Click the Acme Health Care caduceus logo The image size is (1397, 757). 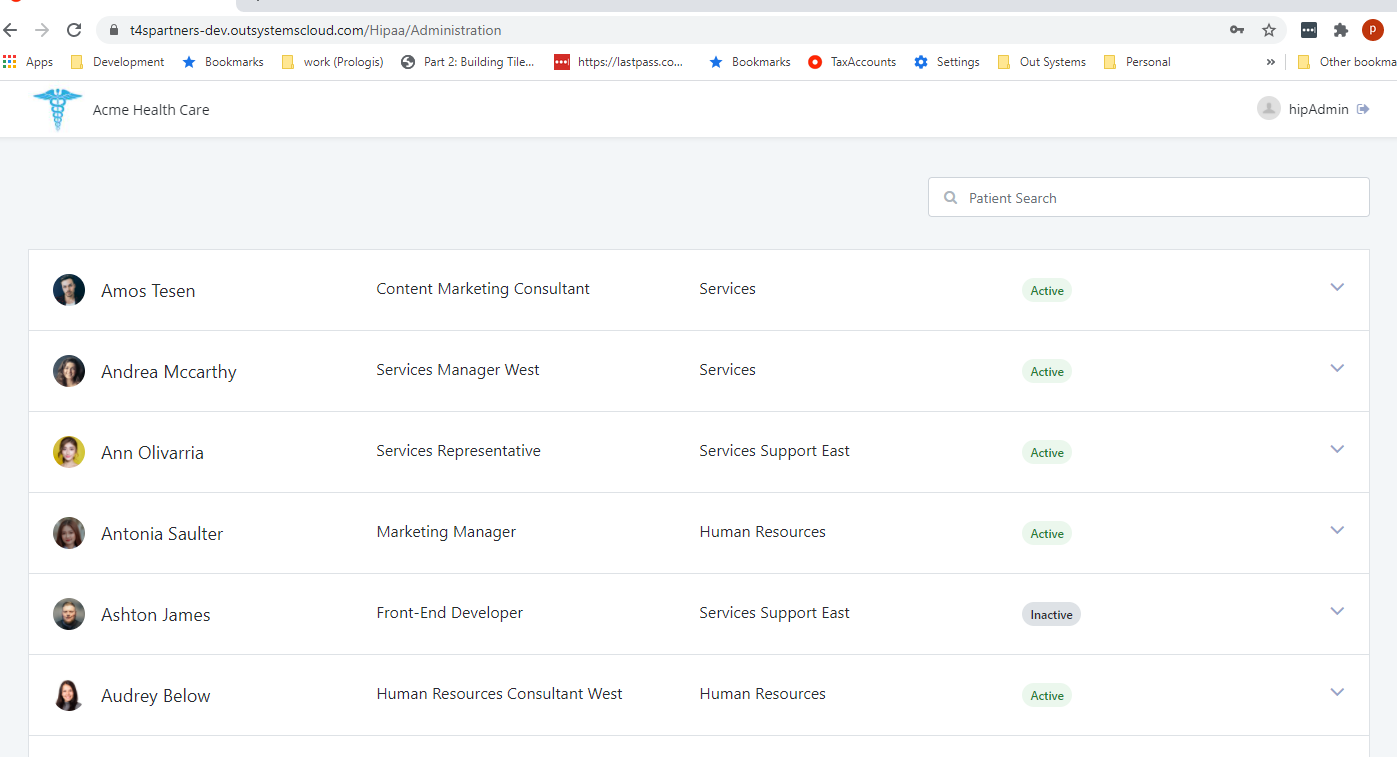click(x=57, y=108)
